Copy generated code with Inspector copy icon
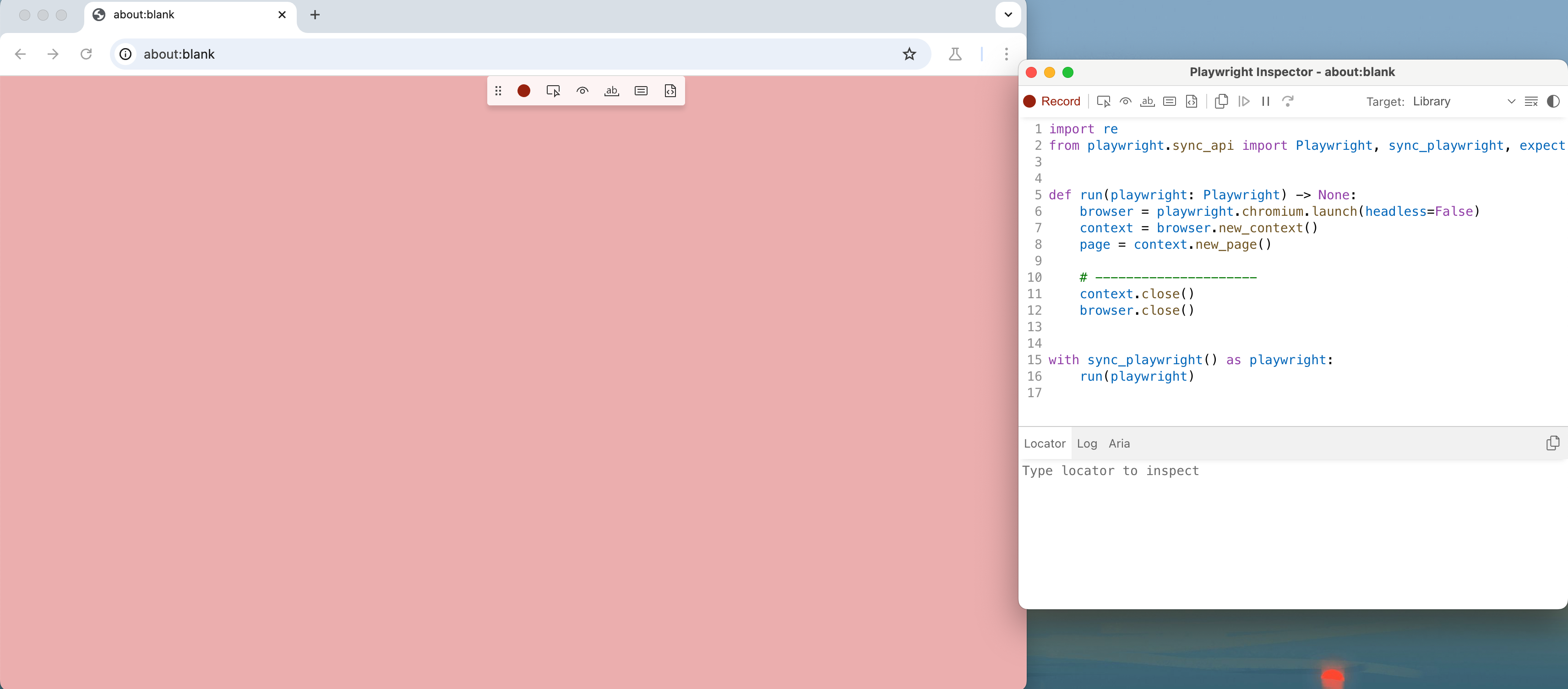1568x689 pixels. [1220, 101]
